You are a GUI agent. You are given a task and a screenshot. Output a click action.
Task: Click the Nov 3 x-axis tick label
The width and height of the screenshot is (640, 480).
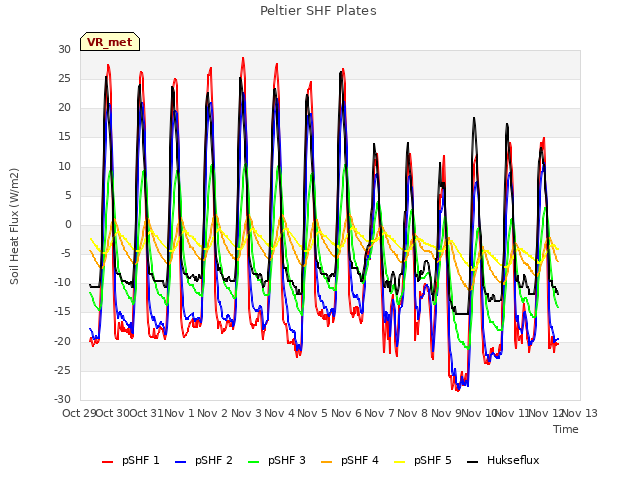coord(246,413)
